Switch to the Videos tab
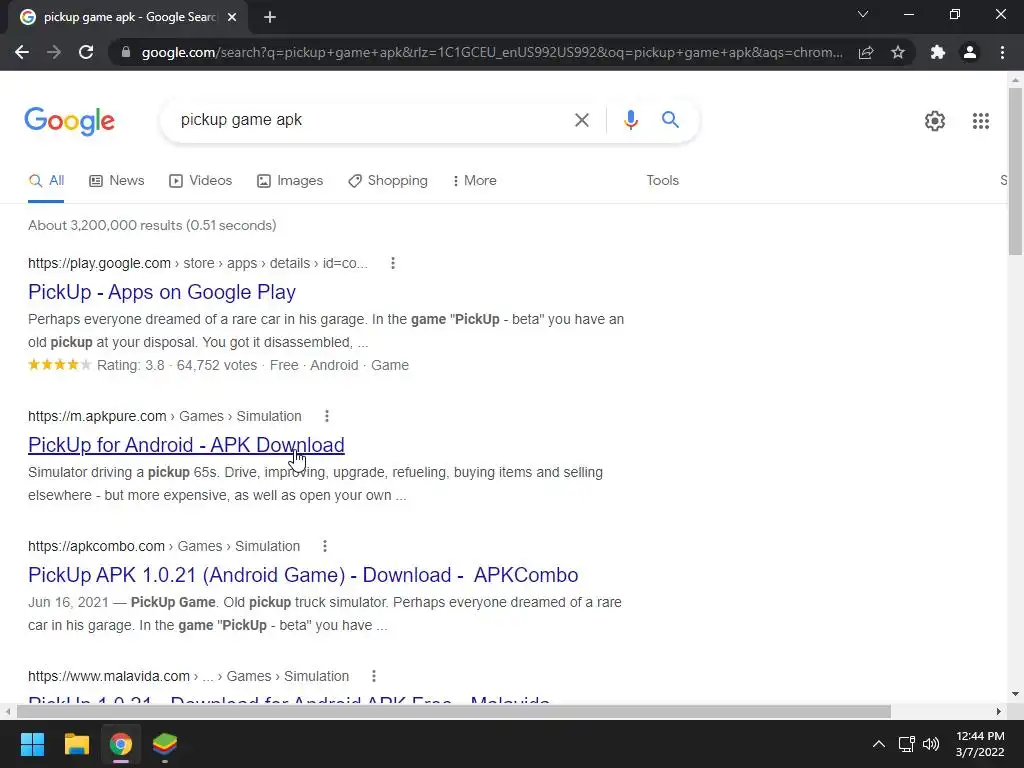Viewport: 1024px width, 768px height. 200,181
